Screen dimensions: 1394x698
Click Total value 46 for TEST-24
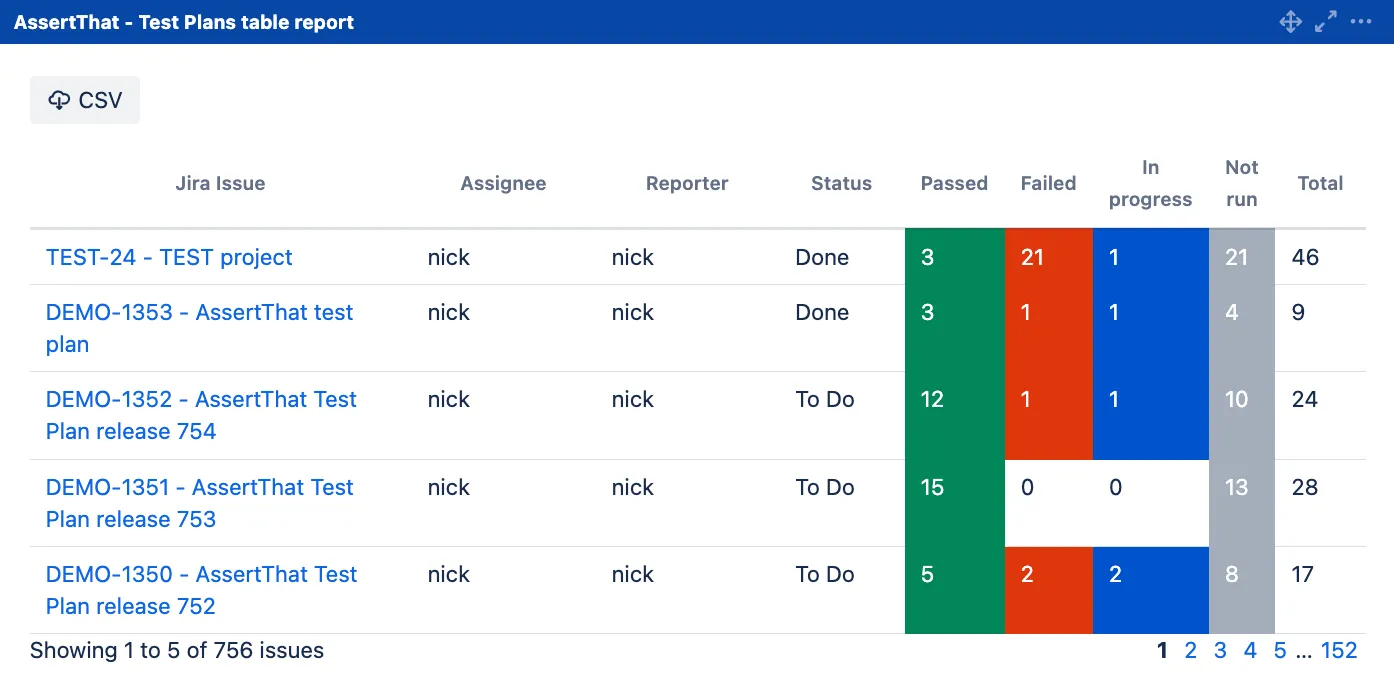coord(1305,257)
